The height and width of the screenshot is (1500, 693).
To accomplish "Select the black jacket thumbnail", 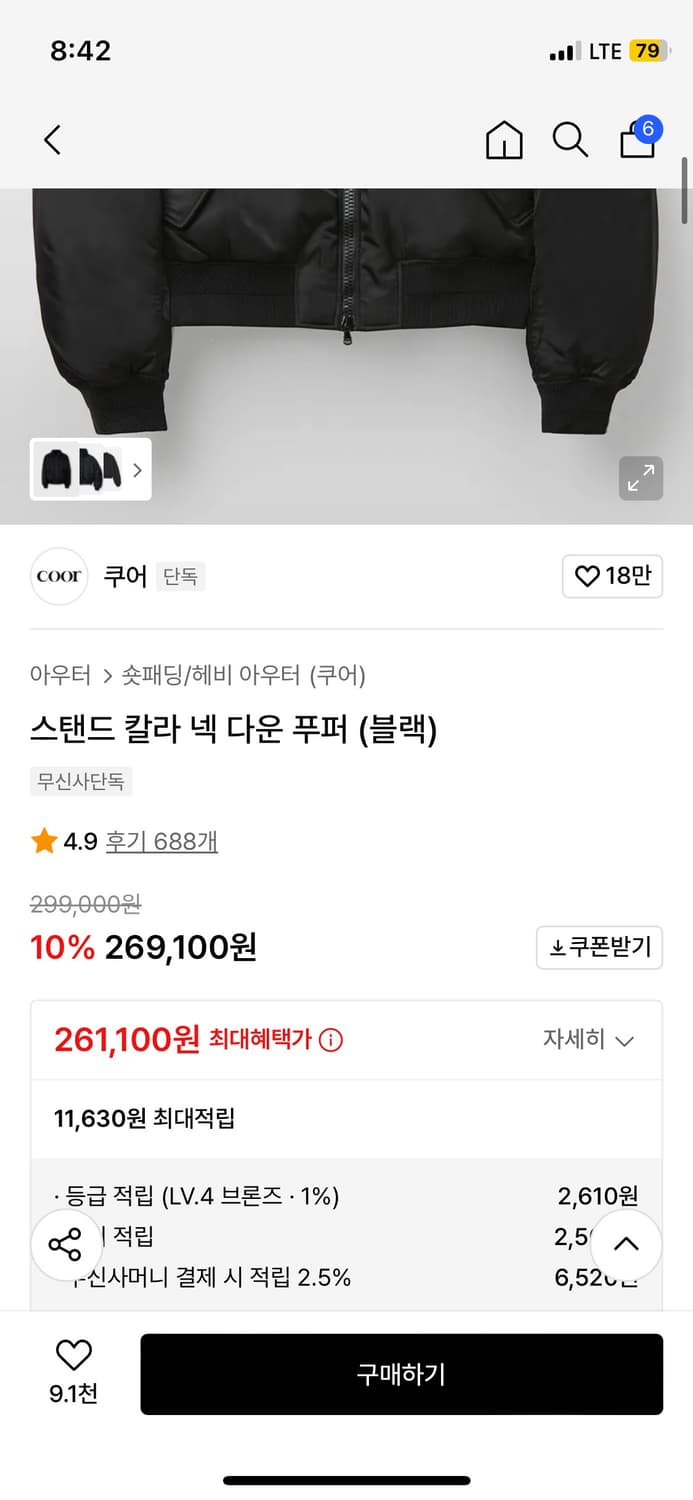I will pos(58,469).
